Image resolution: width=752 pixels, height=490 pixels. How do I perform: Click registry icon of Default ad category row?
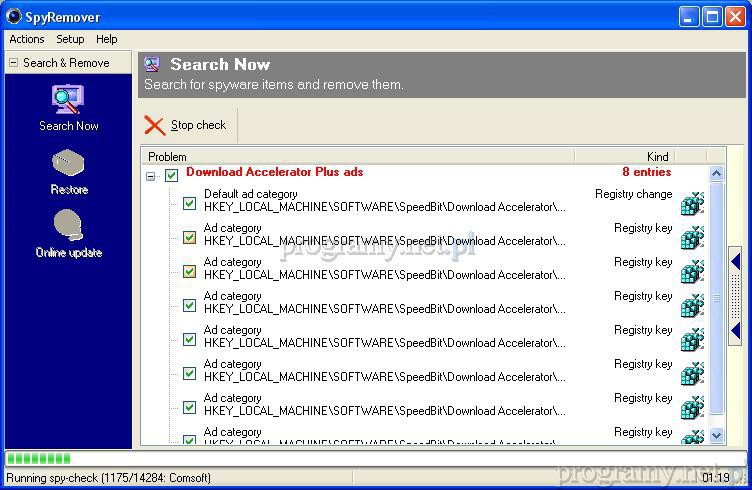click(x=692, y=203)
